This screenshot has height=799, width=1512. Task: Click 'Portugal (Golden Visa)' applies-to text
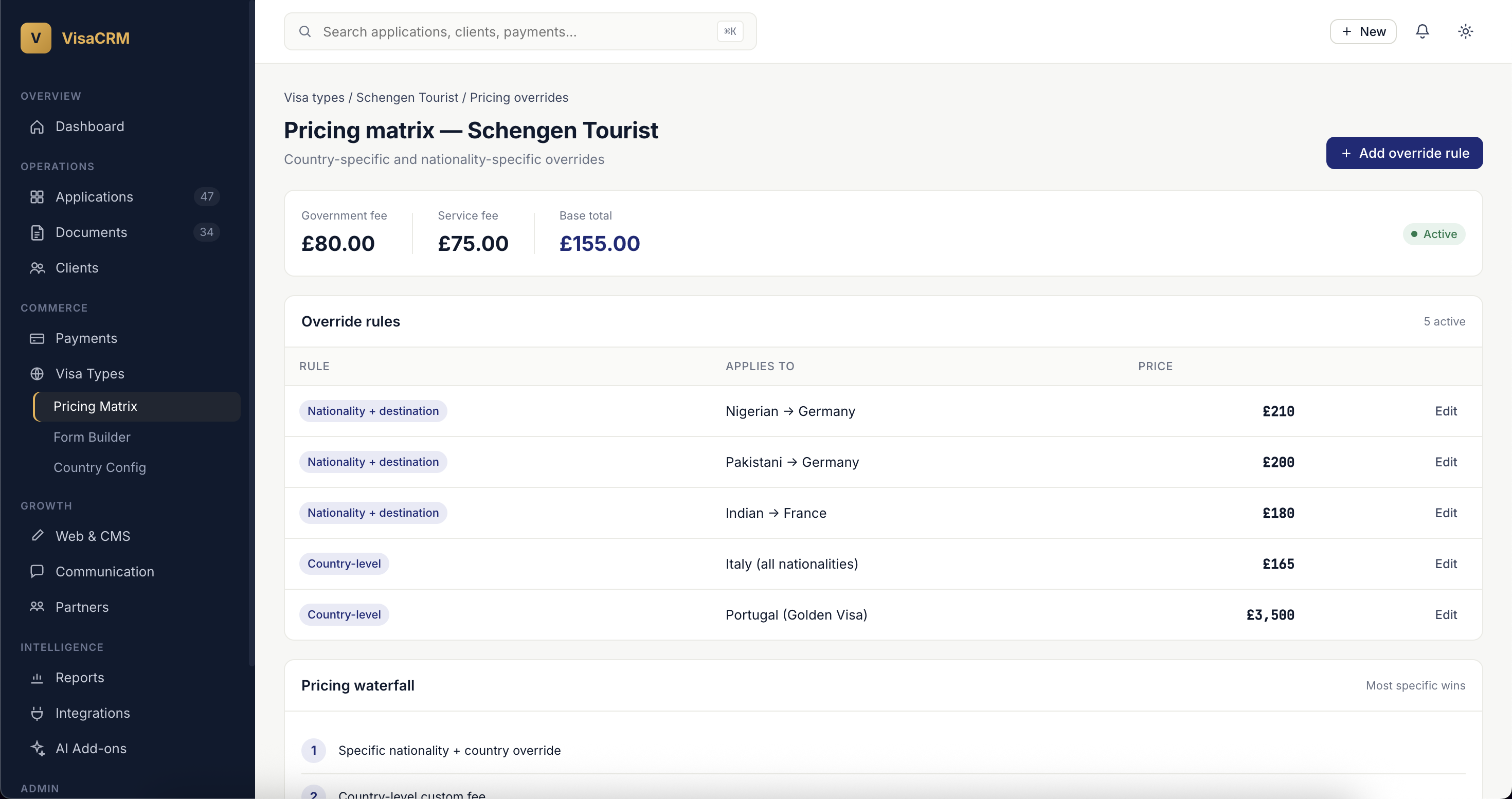point(796,615)
